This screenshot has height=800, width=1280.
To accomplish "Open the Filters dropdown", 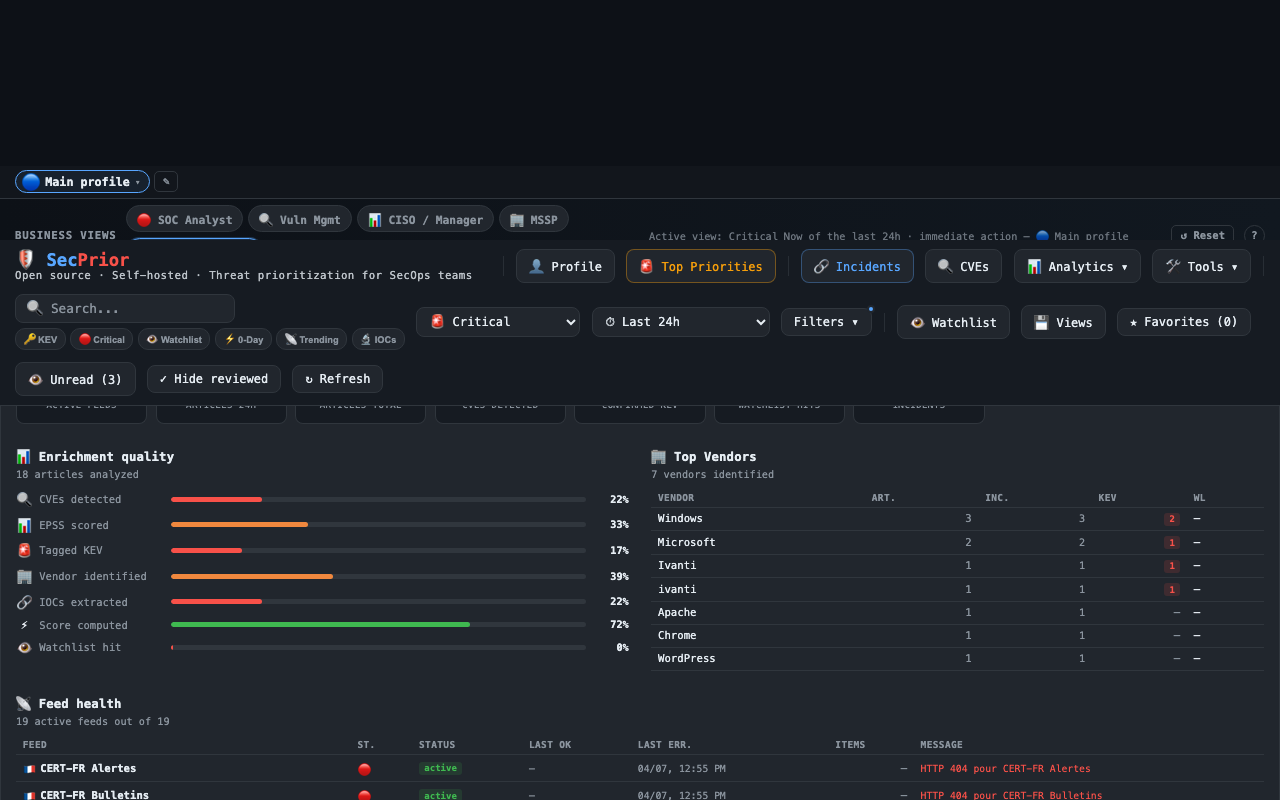I will pyautogui.click(x=826, y=322).
